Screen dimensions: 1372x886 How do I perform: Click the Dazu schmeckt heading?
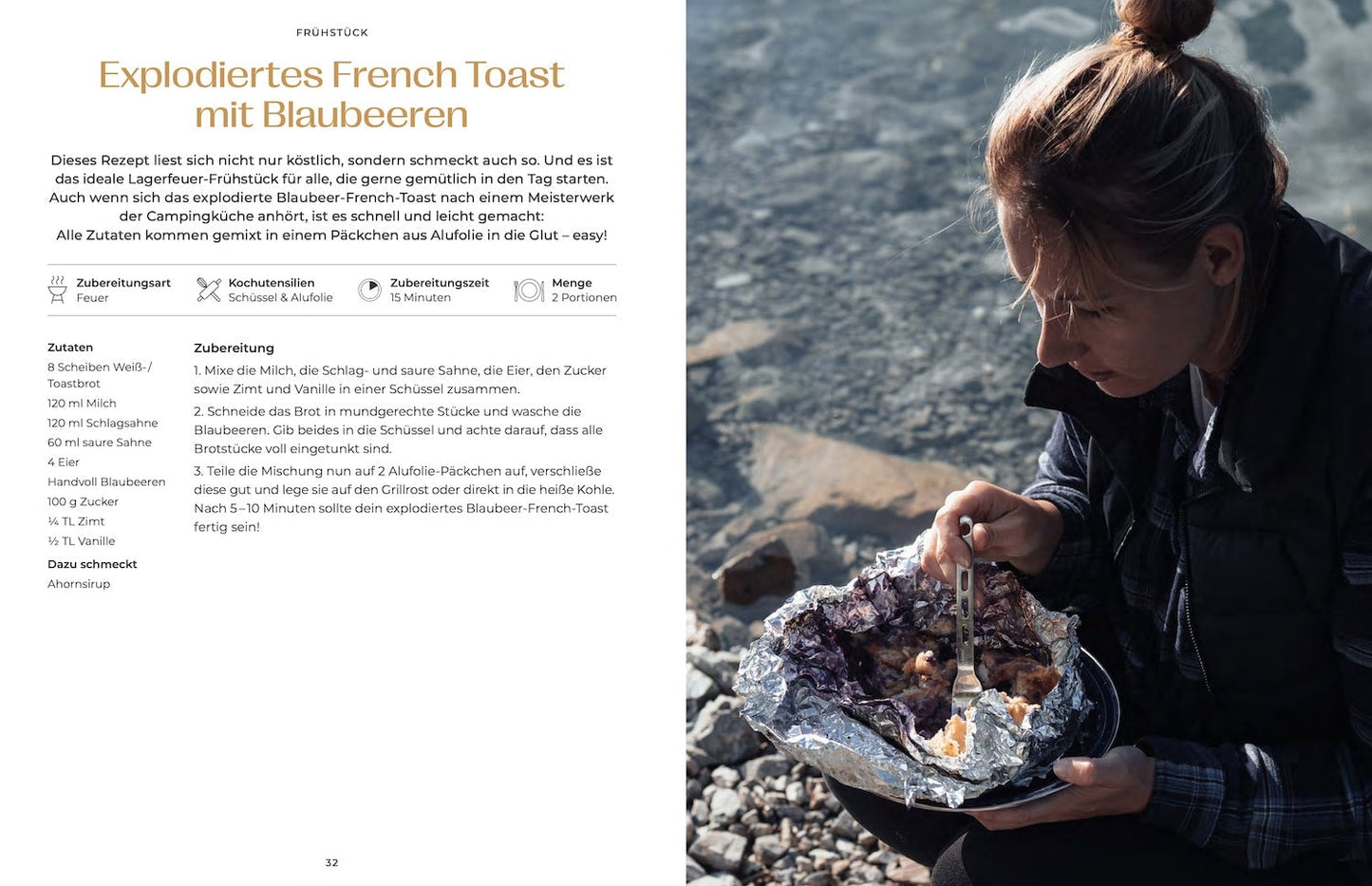[92, 564]
